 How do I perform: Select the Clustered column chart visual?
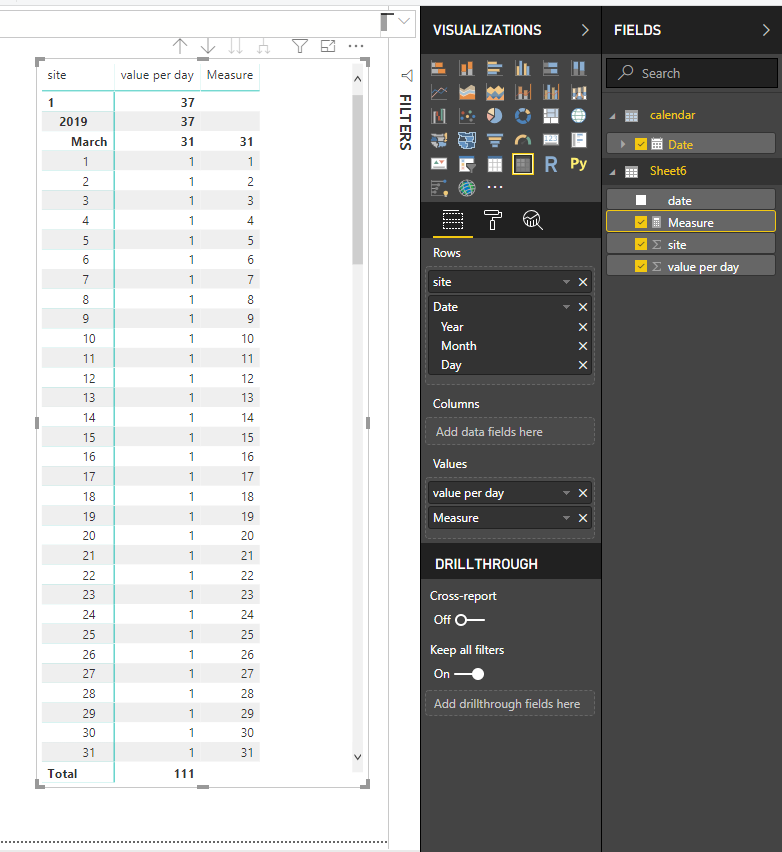(x=523, y=68)
